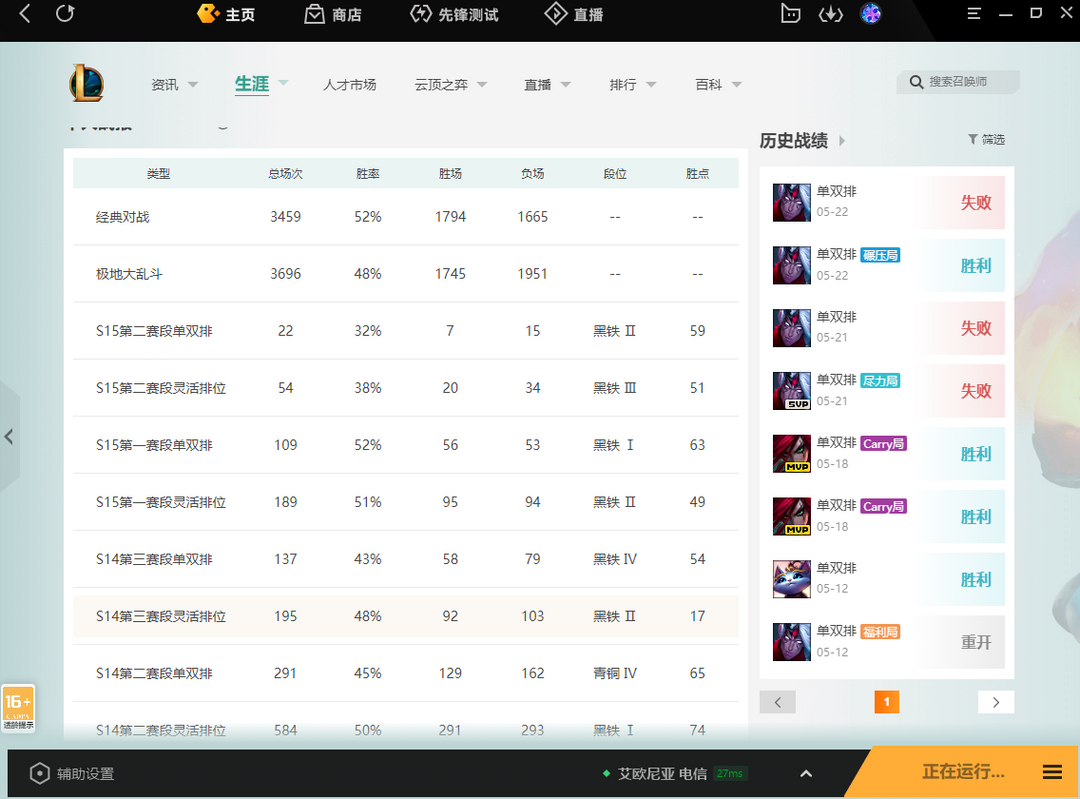Screen dimensions: 1080x799
Task: Click the 辅助设置 hexagon icon
Action: coord(39,773)
